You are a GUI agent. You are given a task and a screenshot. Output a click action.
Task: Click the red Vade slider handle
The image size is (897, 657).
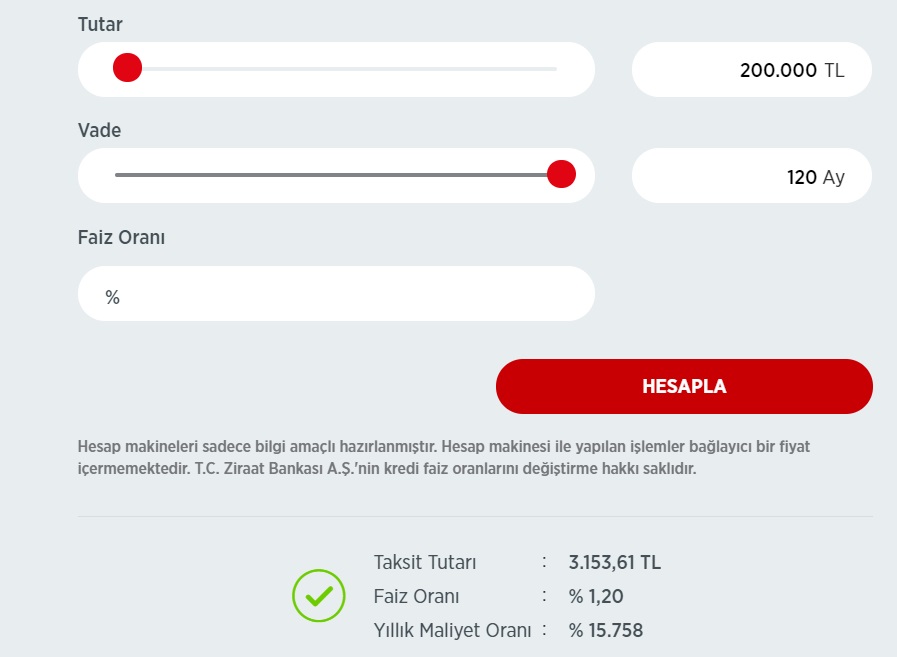[561, 174]
